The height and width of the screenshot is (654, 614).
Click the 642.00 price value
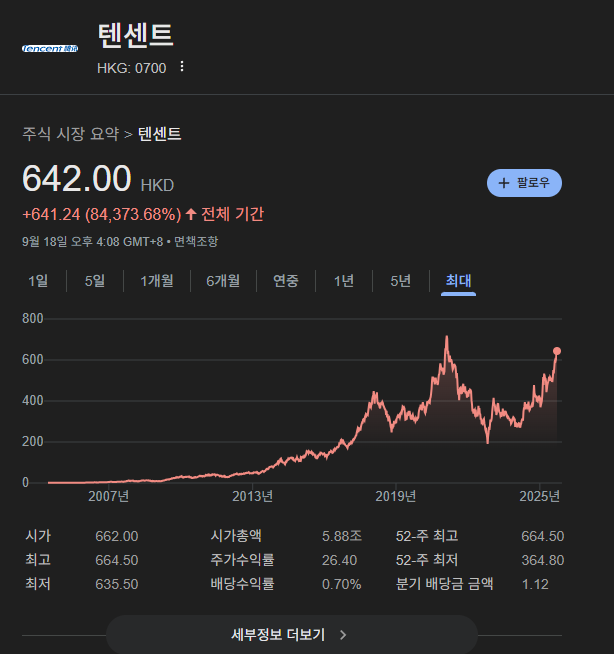(77, 179)
